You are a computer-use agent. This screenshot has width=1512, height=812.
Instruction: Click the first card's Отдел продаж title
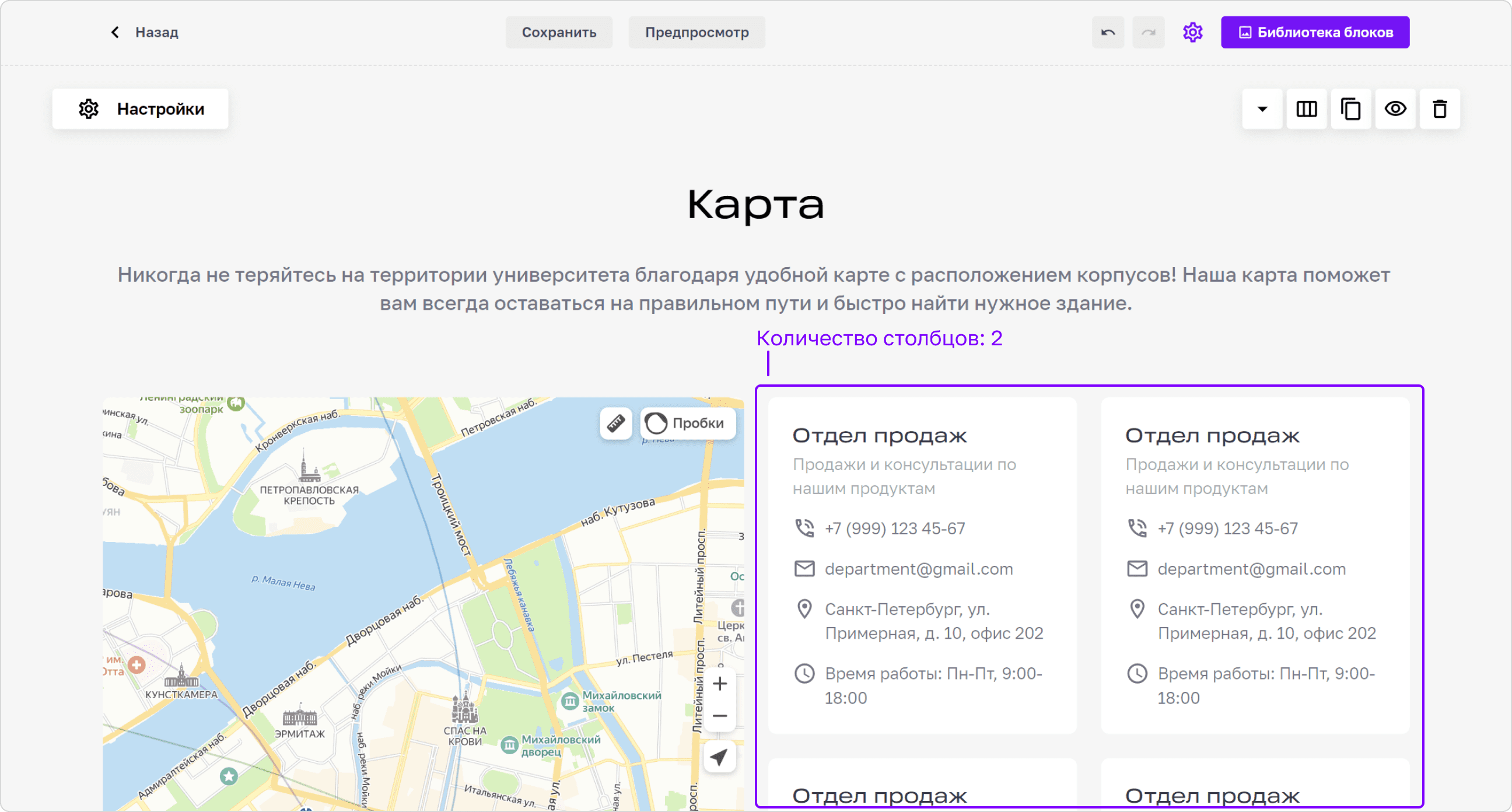(879, 435)
